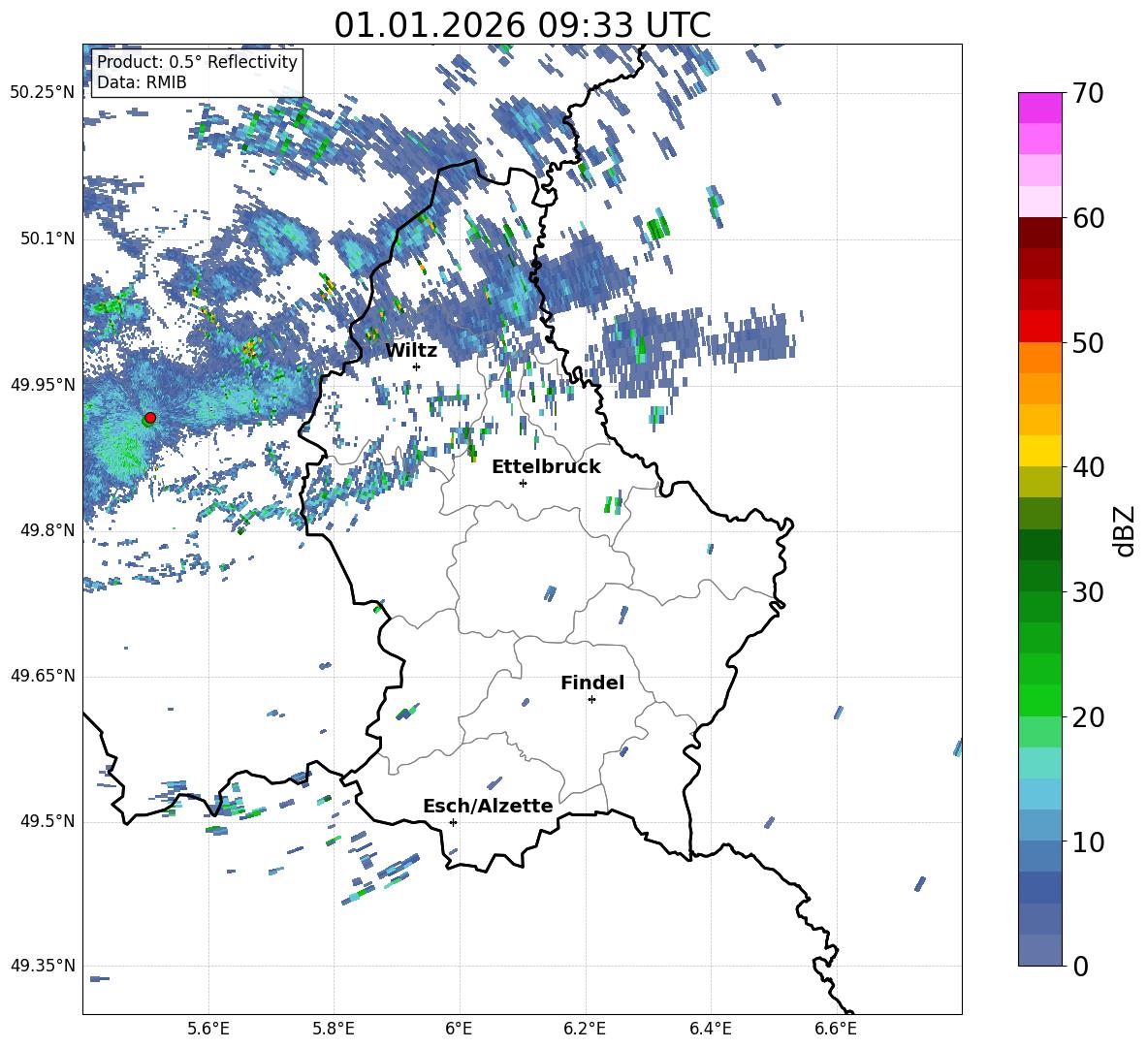The height and width of the screenshot is (1048, 1148).
Task: Click the red radar site marker
Action: coord(150,417)
